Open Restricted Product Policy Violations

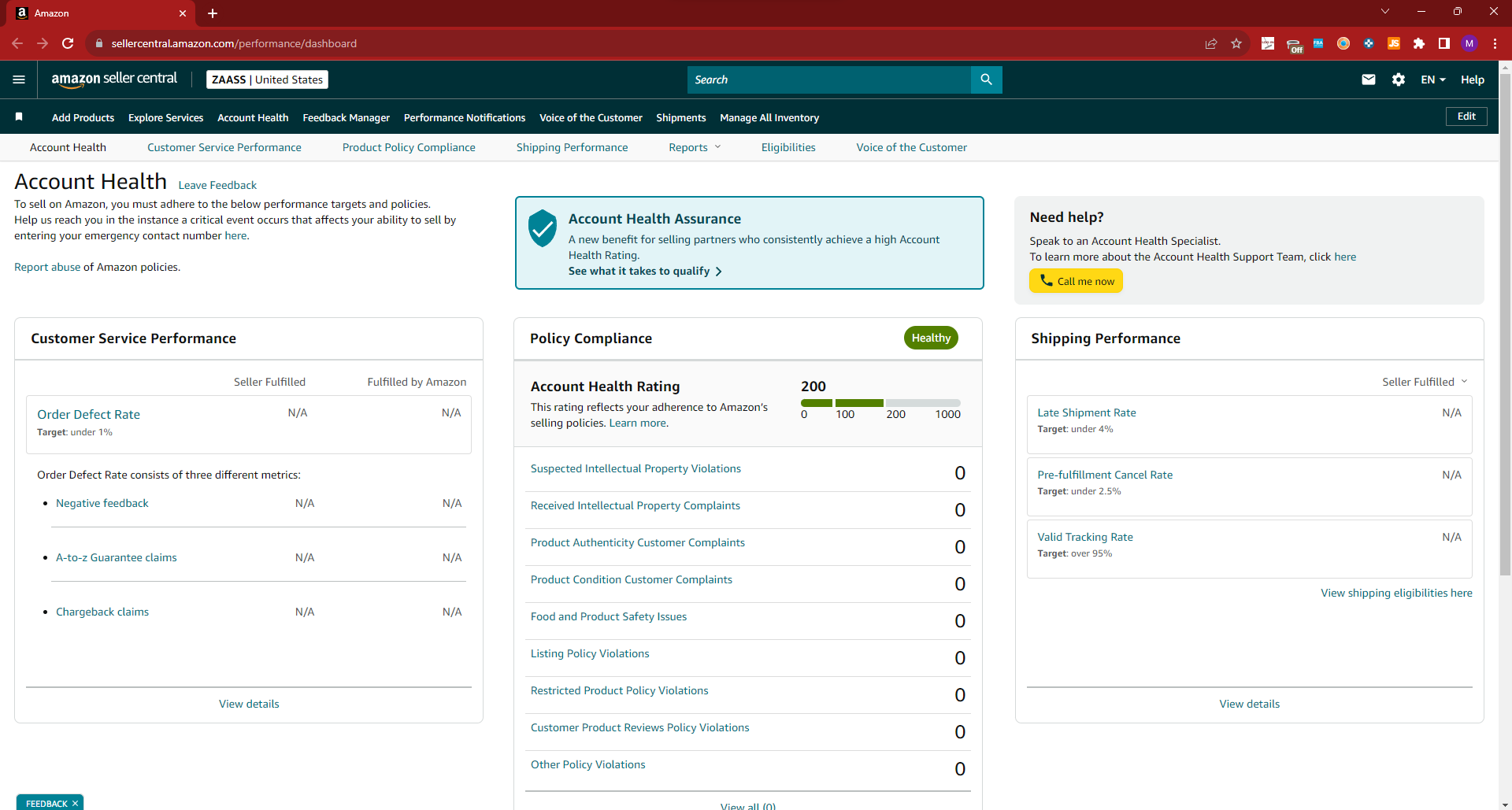click(x=619, y=690)
